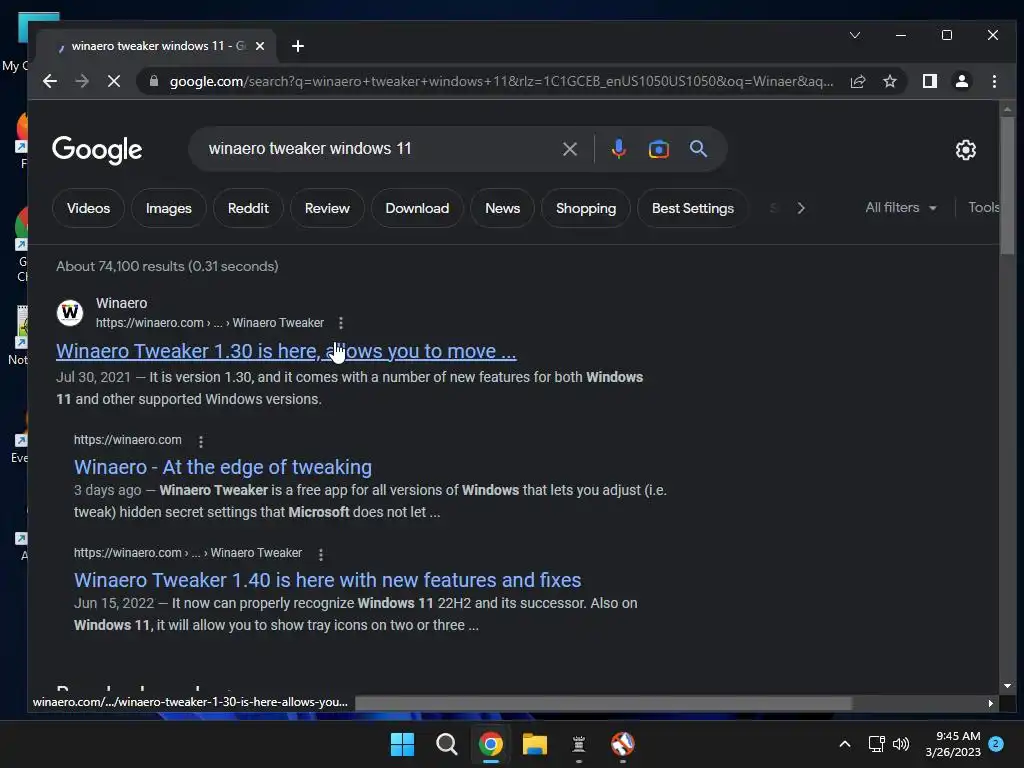The width and height of the screenshot is (1024, 768).
Task: Click the vertical page scrollbar
Action: (1007, 185)
